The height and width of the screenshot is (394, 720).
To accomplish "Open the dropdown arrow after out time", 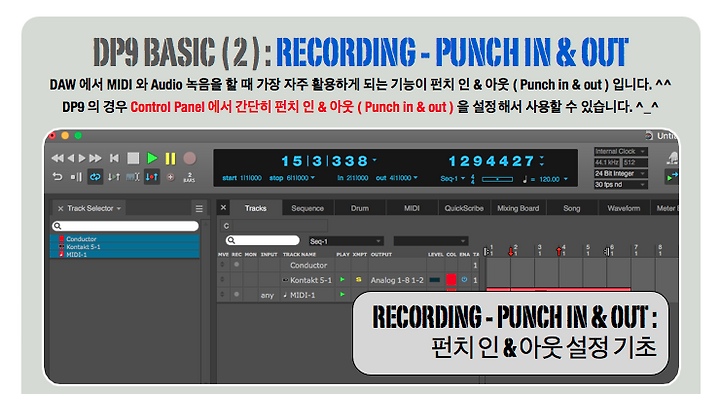I will point(416,178).
